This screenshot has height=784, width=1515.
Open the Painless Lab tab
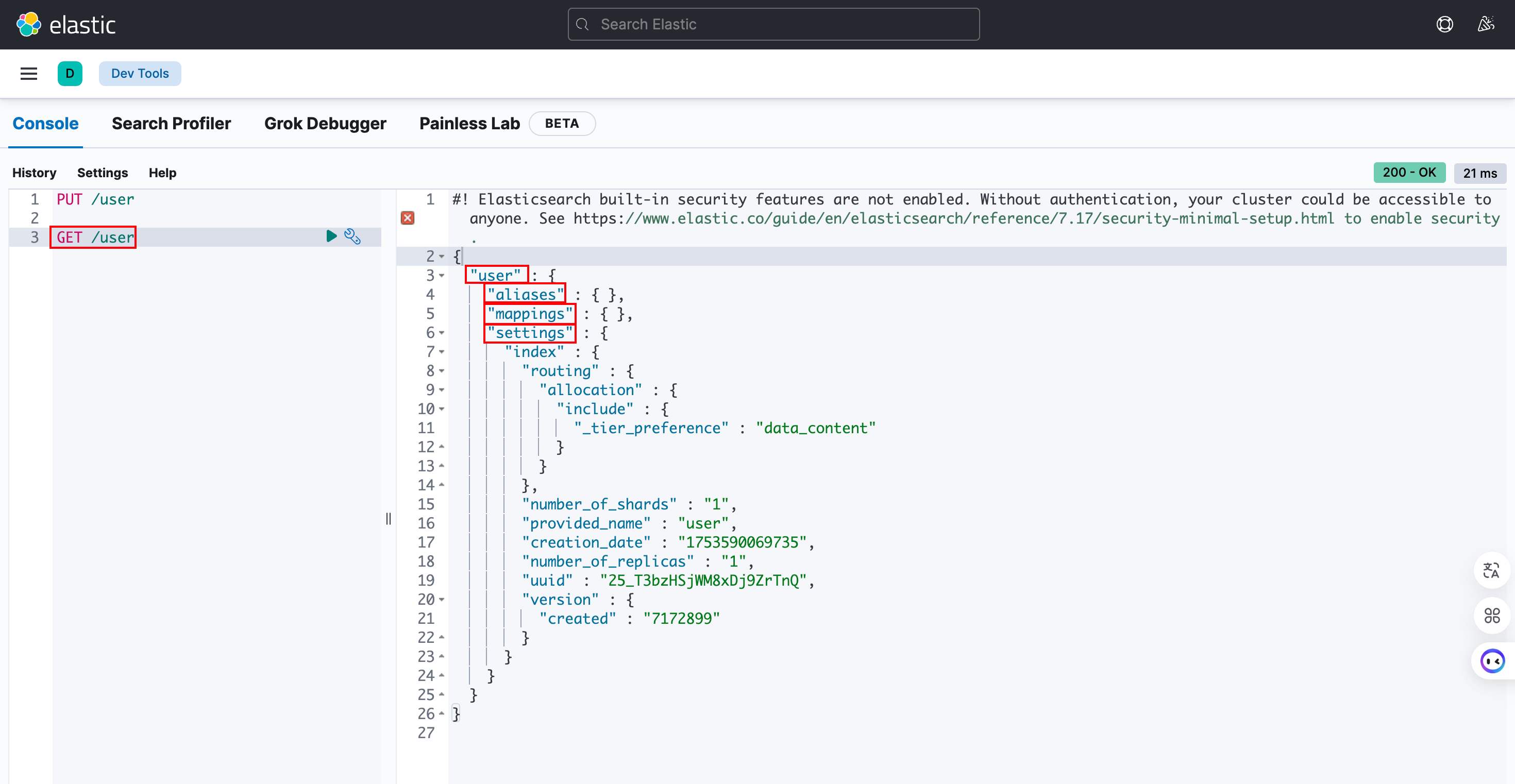(469, 124)
